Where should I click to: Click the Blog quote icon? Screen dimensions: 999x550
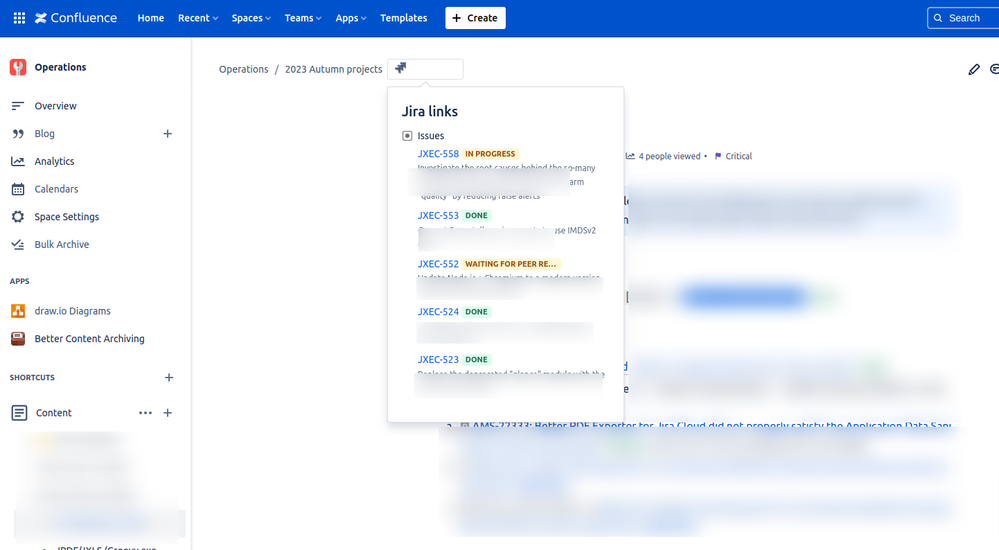tap(18, 133)
